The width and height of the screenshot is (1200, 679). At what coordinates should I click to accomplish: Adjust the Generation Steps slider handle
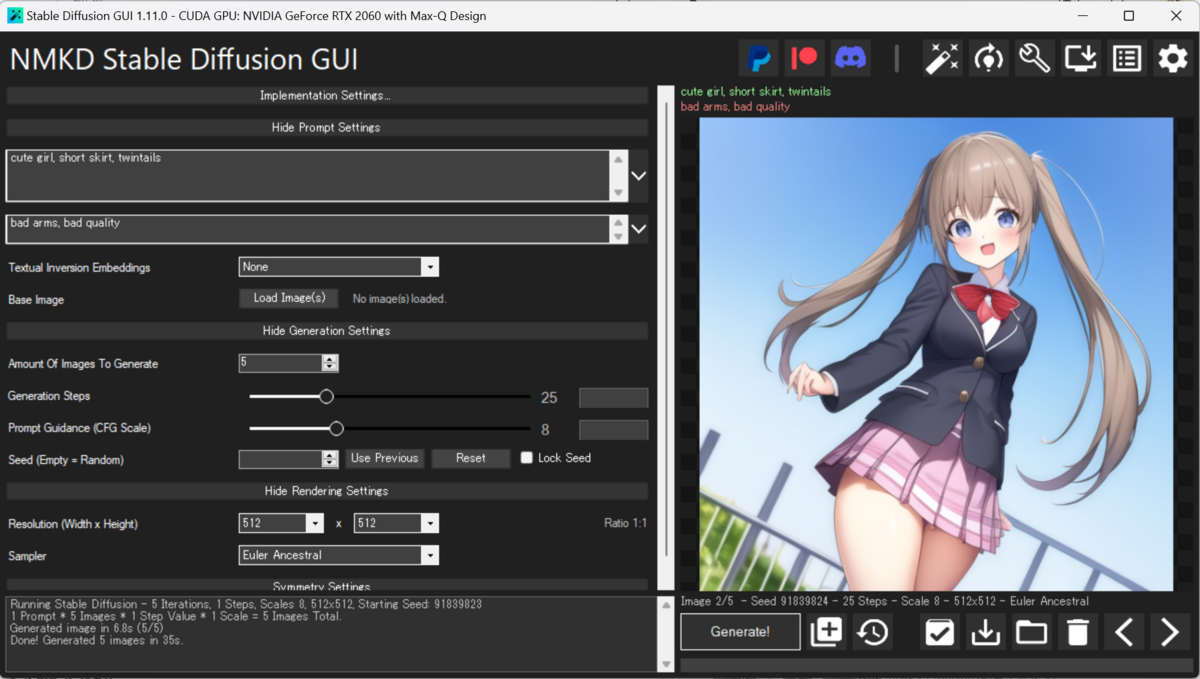coord(326,396)
